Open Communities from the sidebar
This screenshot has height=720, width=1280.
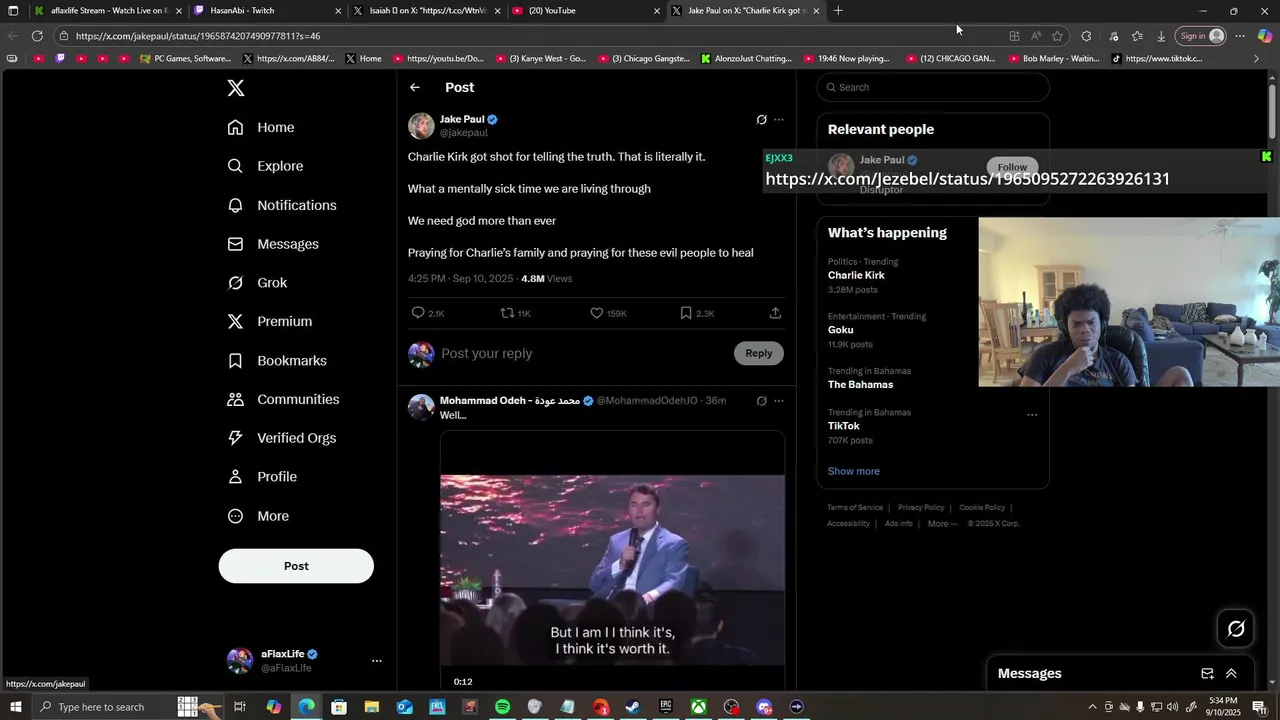coord(283,399)
